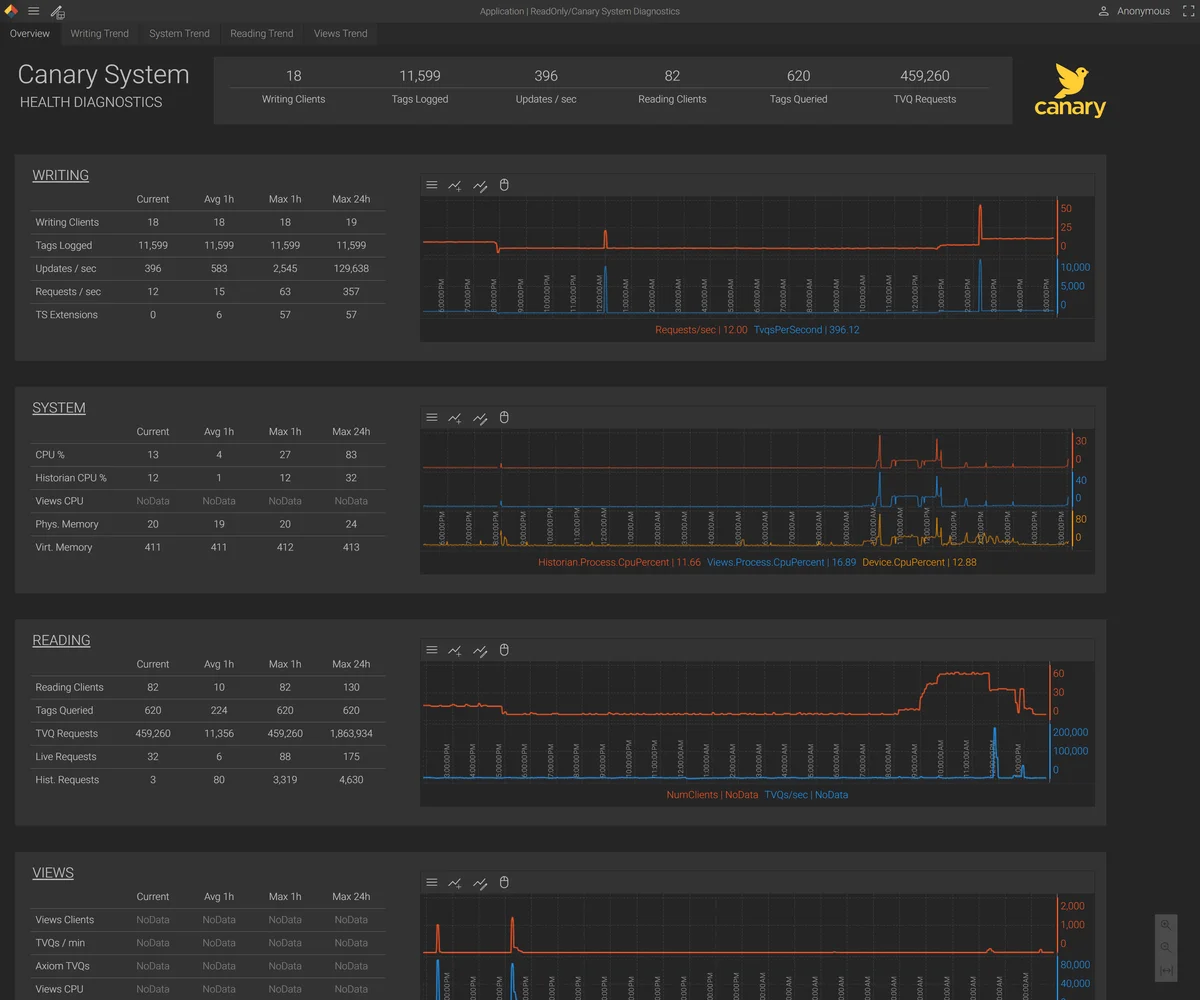Select TvqsPerSecond legend on Writing chart
Screen dimensions: 1200x1000
click(x=807, y=330)
